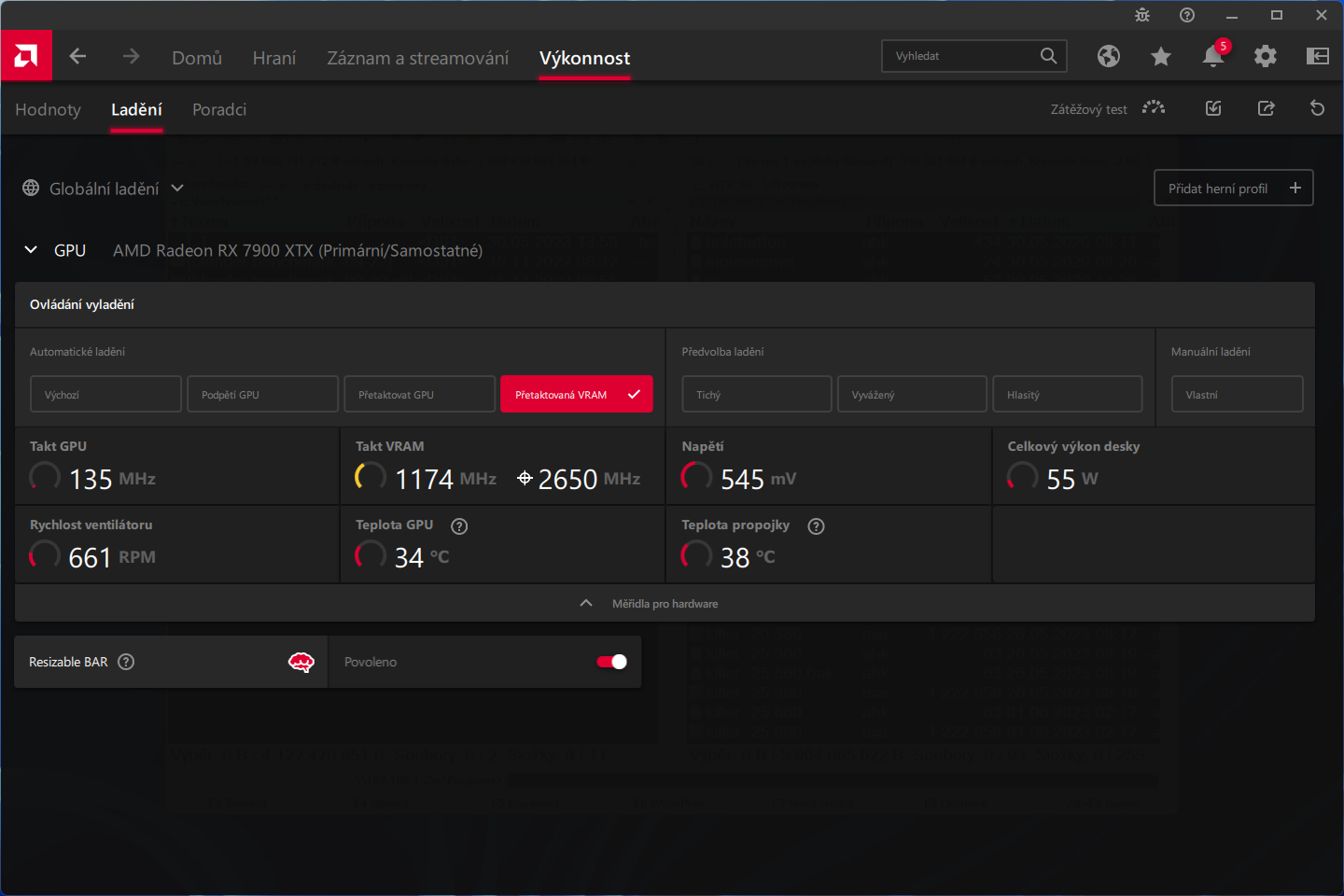Image resolution: width=1344 pixels, height=896 pixels.
Task: Switch to Ladění subtab
Action: 136,109
